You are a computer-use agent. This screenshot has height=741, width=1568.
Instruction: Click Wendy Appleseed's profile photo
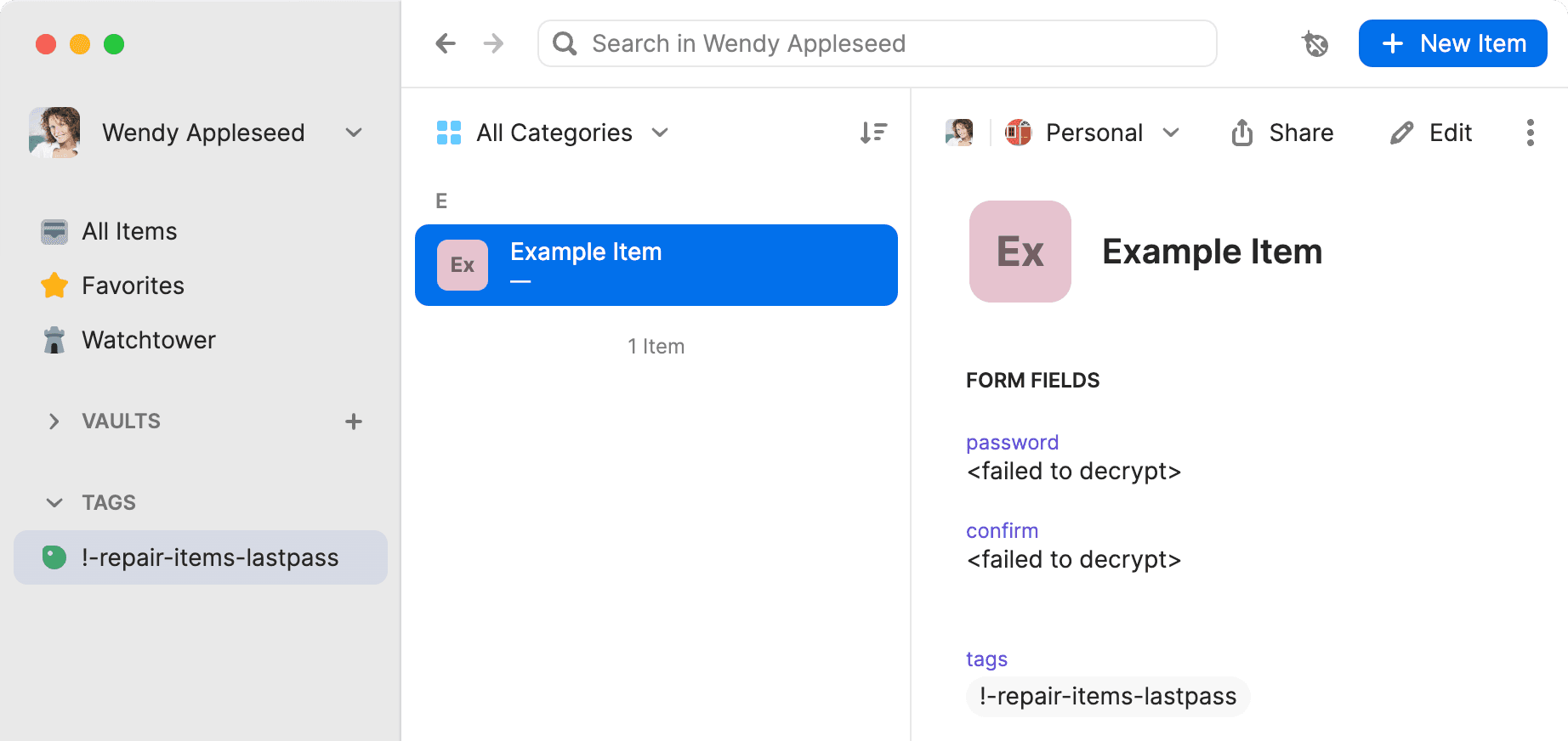[54, 133]
